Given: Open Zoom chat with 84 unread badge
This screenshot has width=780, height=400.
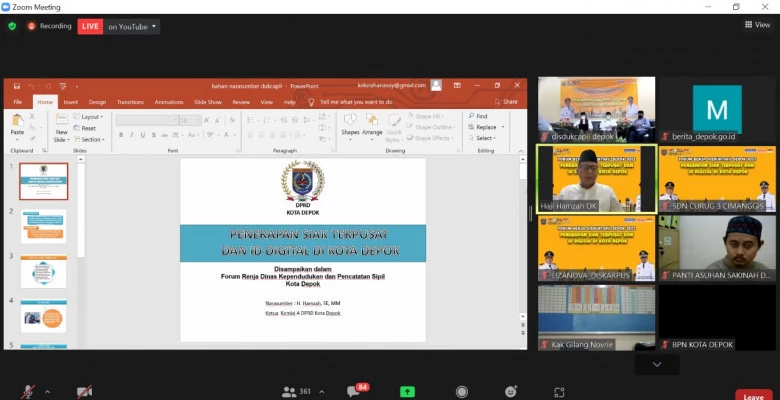Looking at the screenshot, I should [357, 391].
